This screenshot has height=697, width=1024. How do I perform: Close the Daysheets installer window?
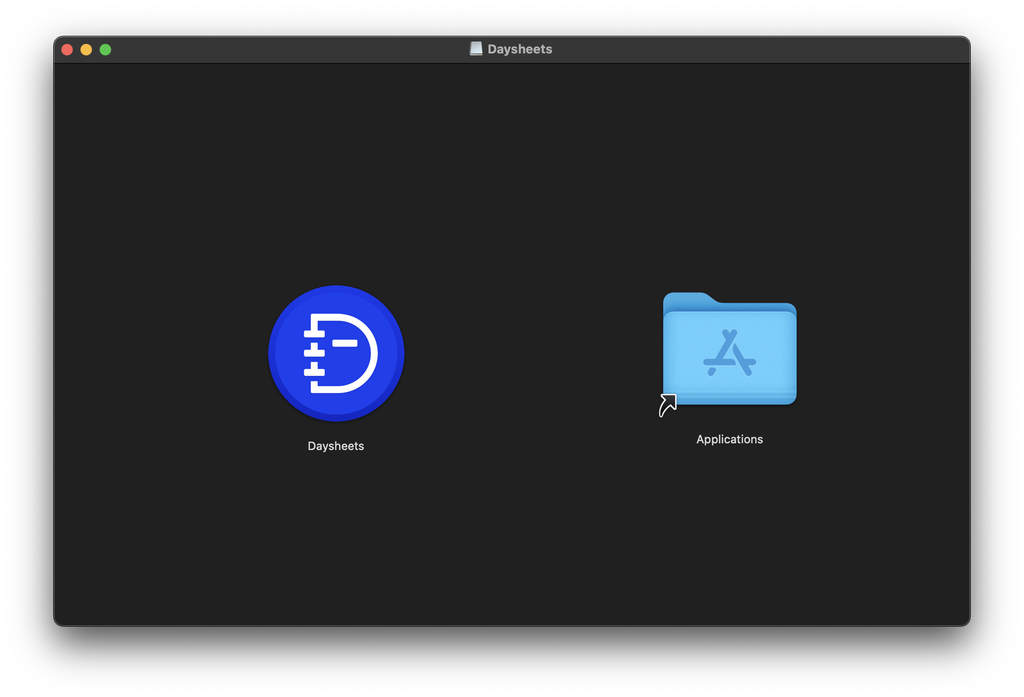coord(67,50)
